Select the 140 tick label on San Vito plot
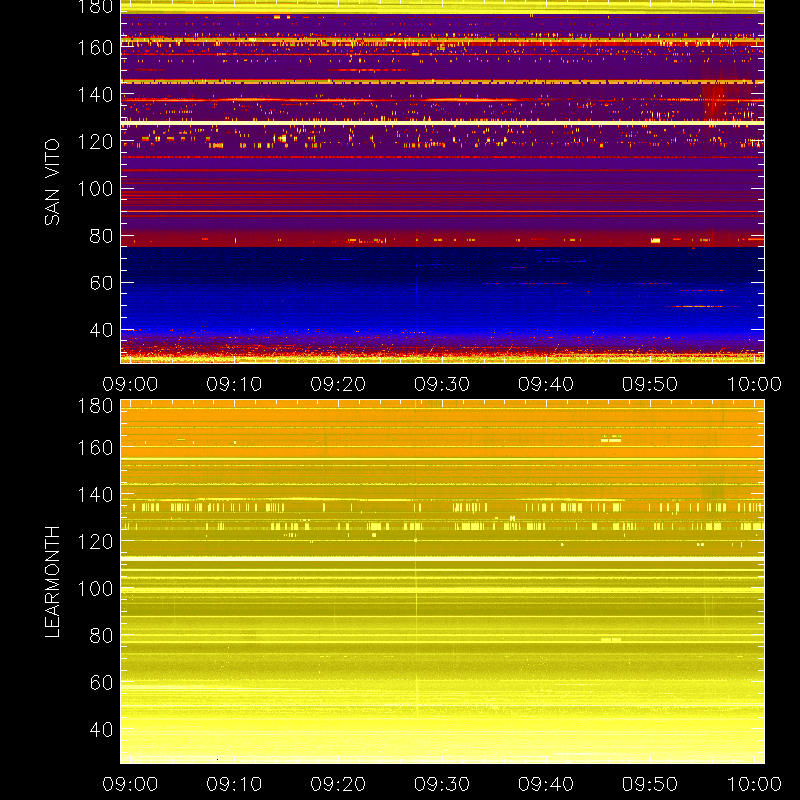 tap(95, 95)
